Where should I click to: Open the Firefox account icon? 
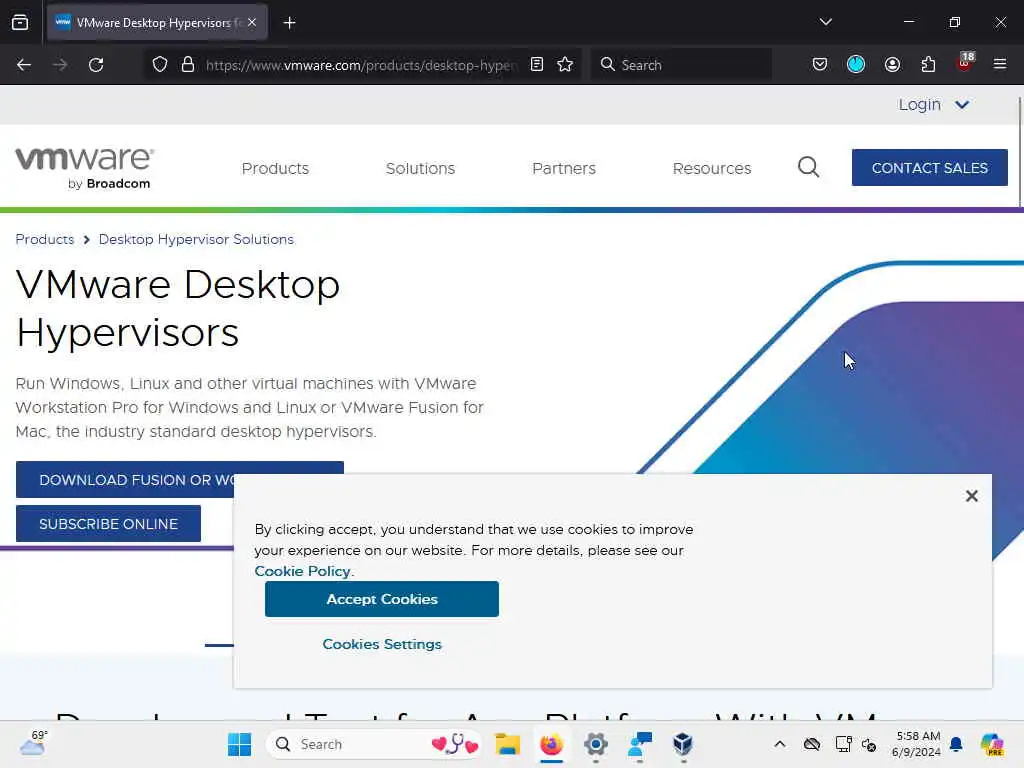tap(892, 65)
